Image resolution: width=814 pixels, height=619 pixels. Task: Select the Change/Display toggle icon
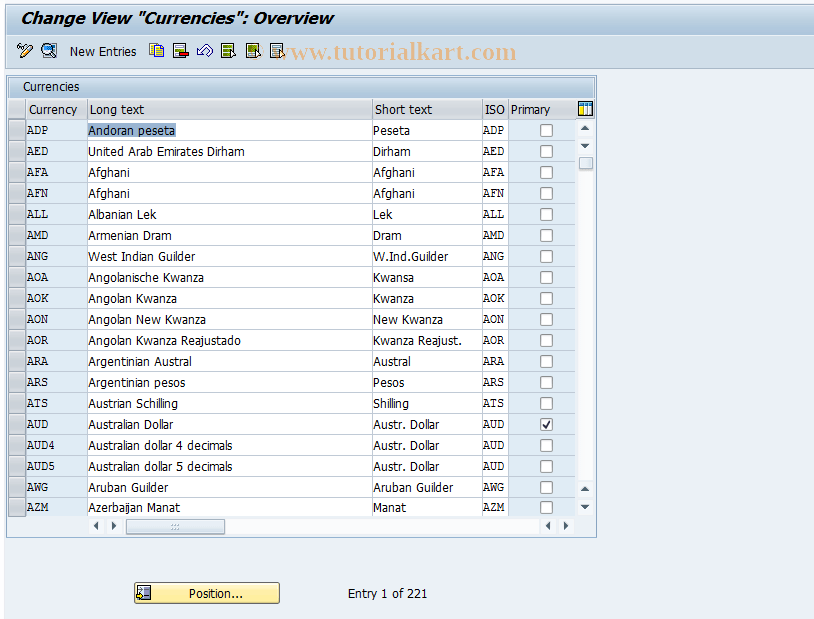[24, 51]
